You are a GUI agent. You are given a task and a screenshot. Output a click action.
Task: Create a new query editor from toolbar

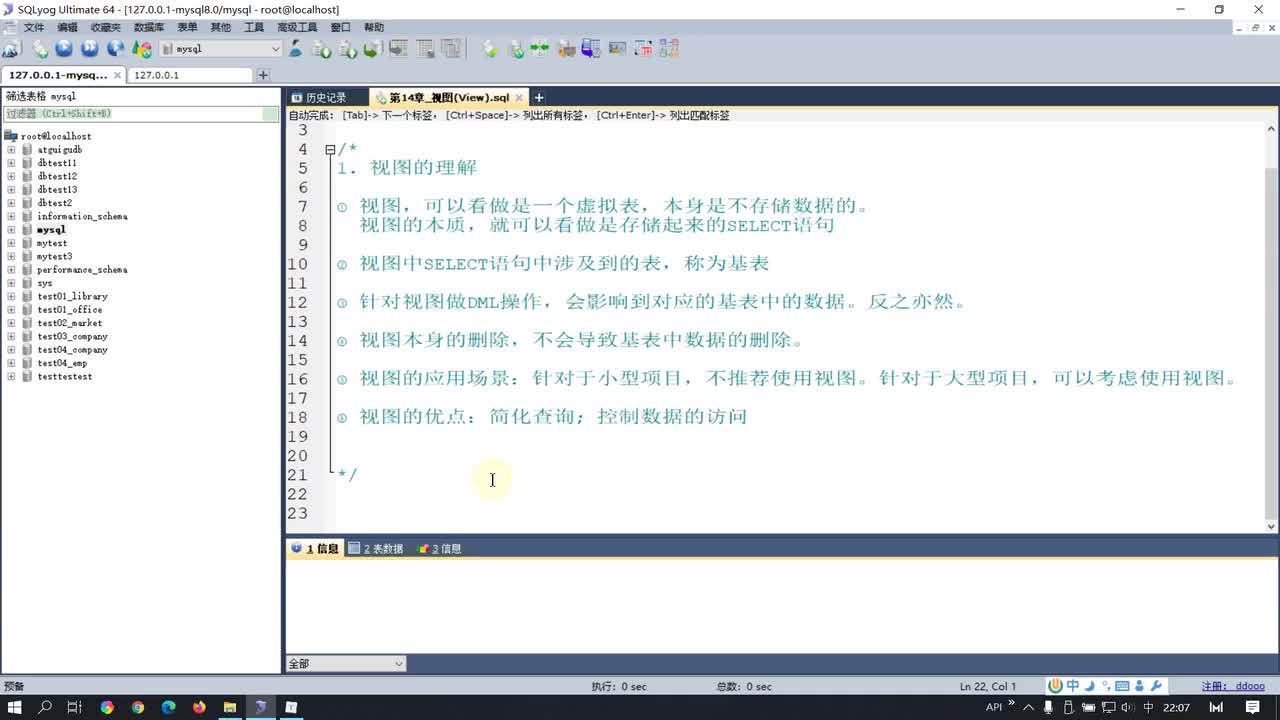40,48
